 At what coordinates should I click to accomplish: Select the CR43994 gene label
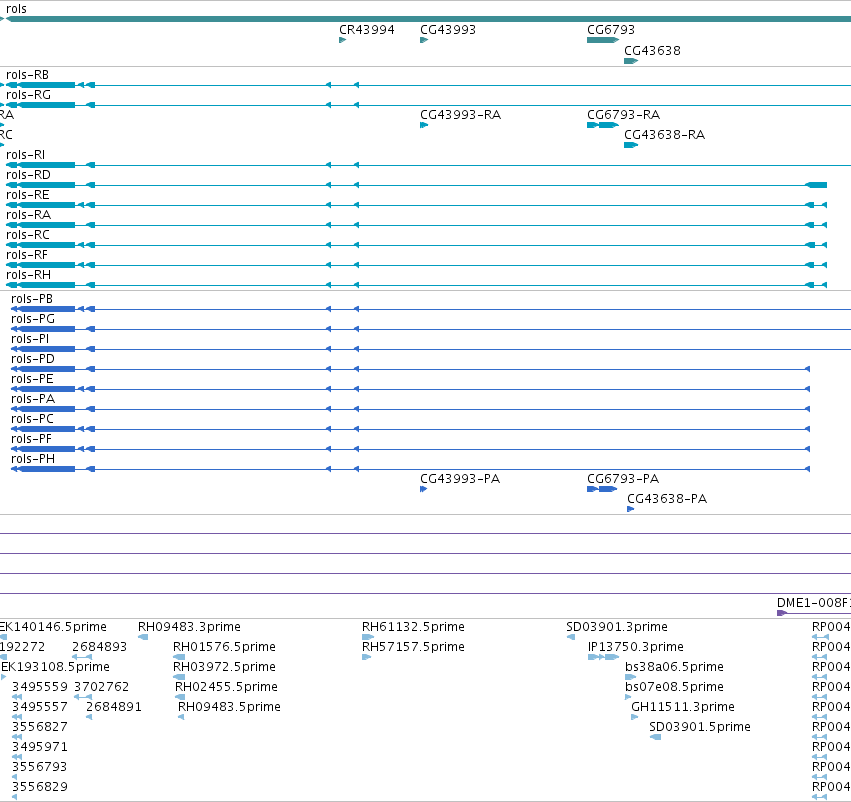(x=367, y=29)
